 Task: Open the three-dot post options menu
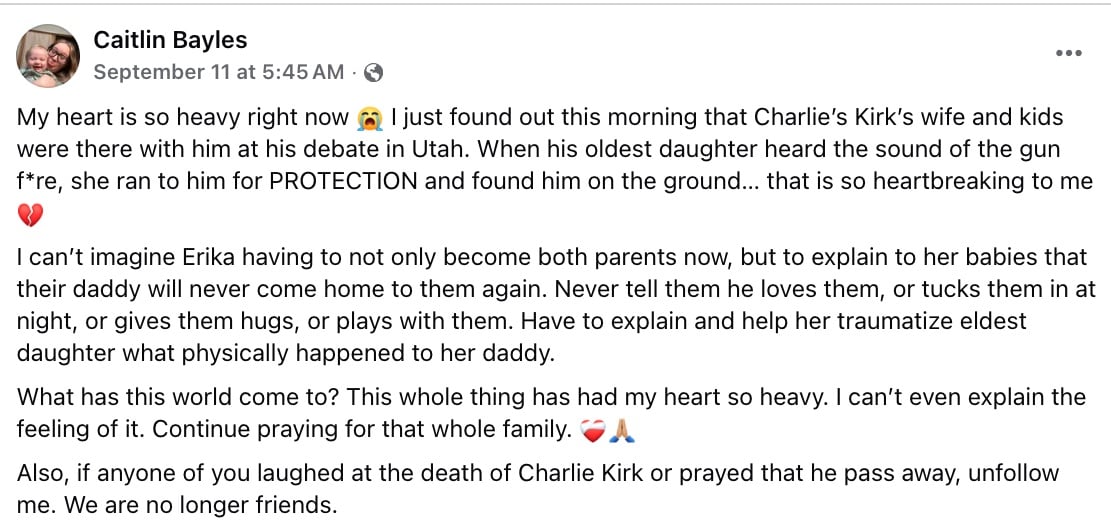pyautogui.click(x=1068, y=53)
